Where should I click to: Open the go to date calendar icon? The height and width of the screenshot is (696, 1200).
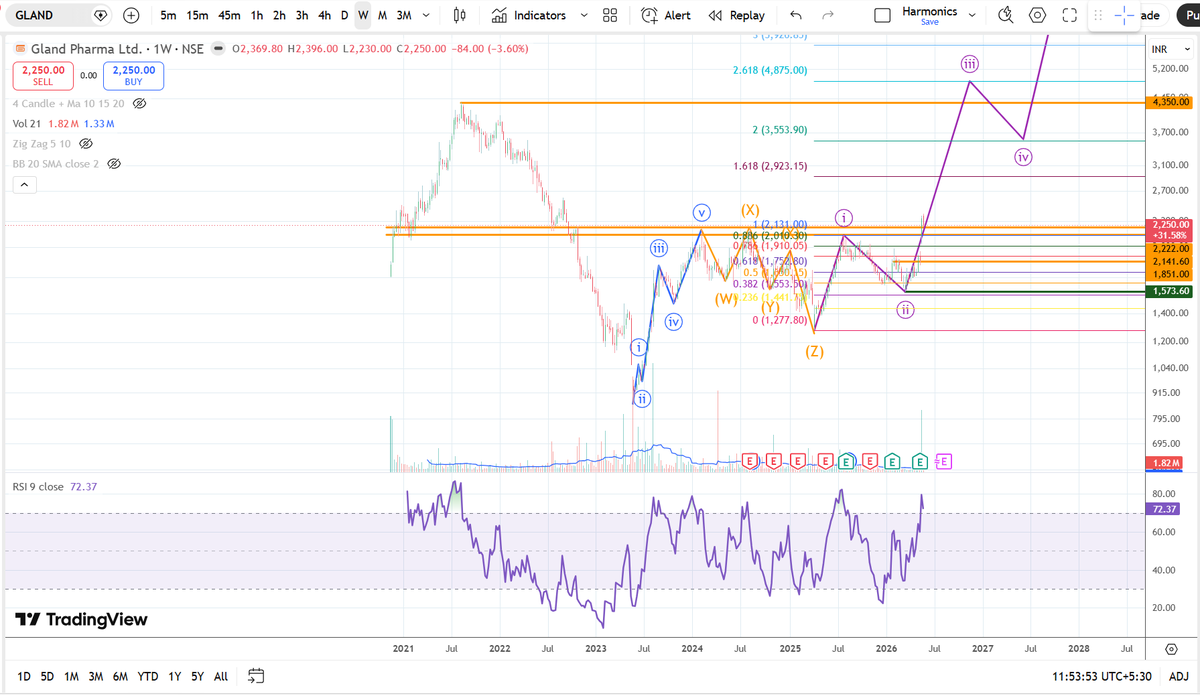click(256, 676)
